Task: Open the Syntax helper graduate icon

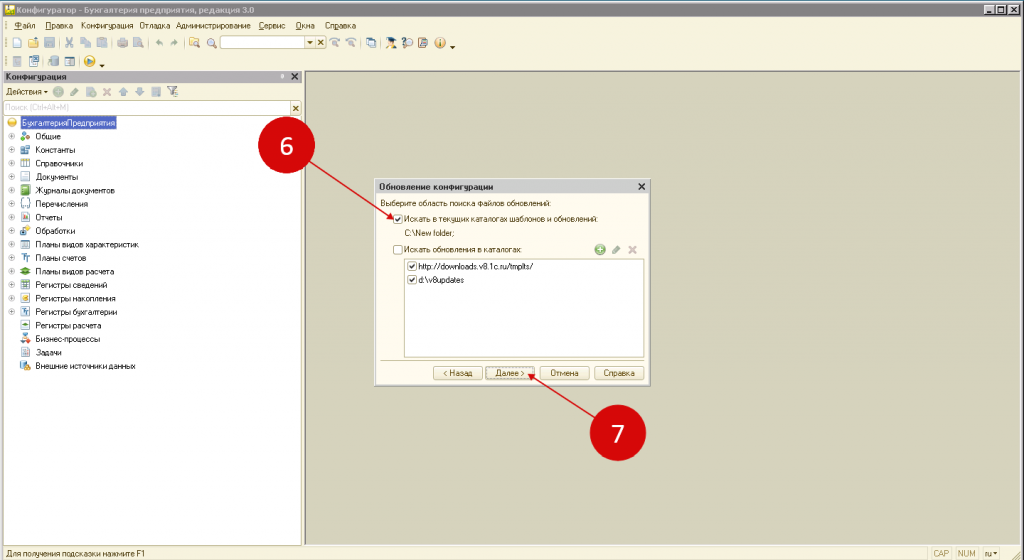Action: 391,43
